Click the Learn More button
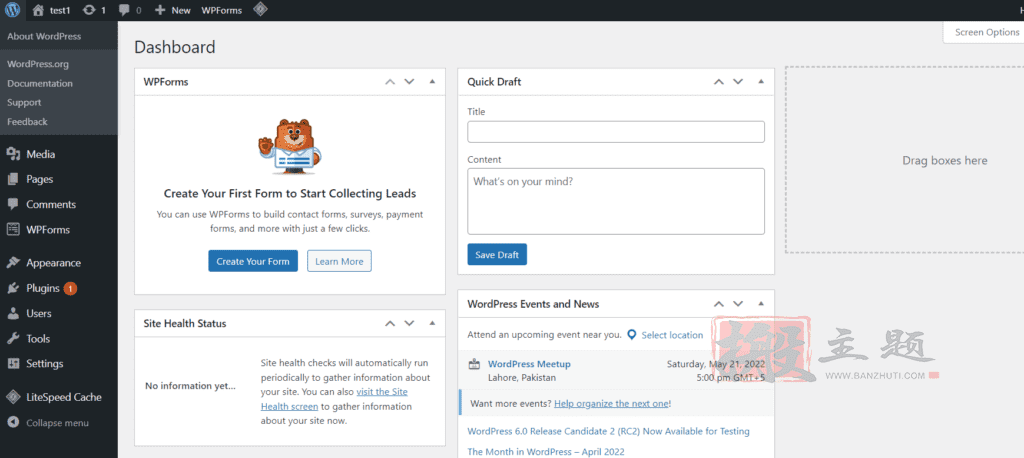This screenshot has width=1024, height=458. click(339, 261)
